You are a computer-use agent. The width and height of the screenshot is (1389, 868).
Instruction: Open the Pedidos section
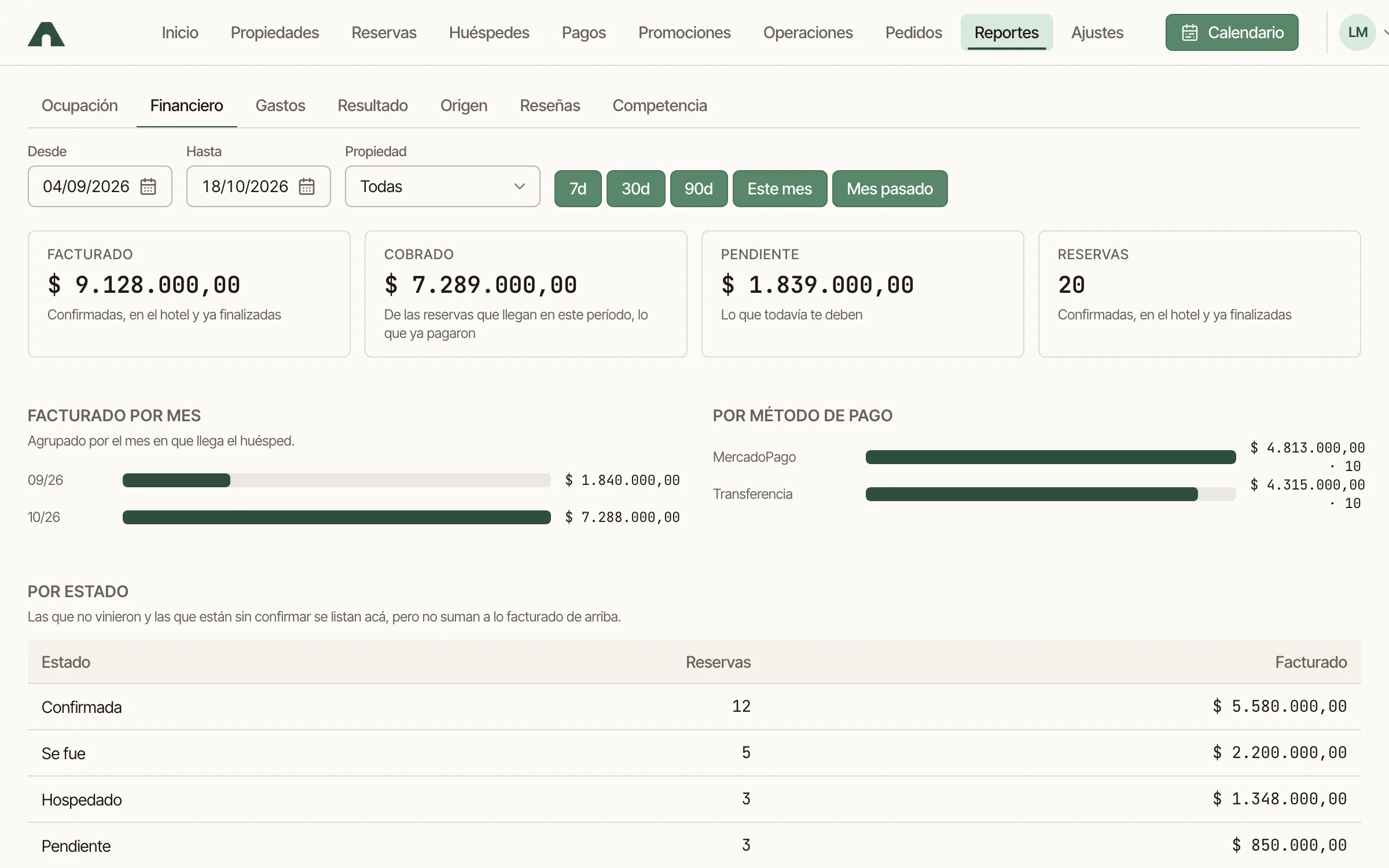tap(913, 32)
